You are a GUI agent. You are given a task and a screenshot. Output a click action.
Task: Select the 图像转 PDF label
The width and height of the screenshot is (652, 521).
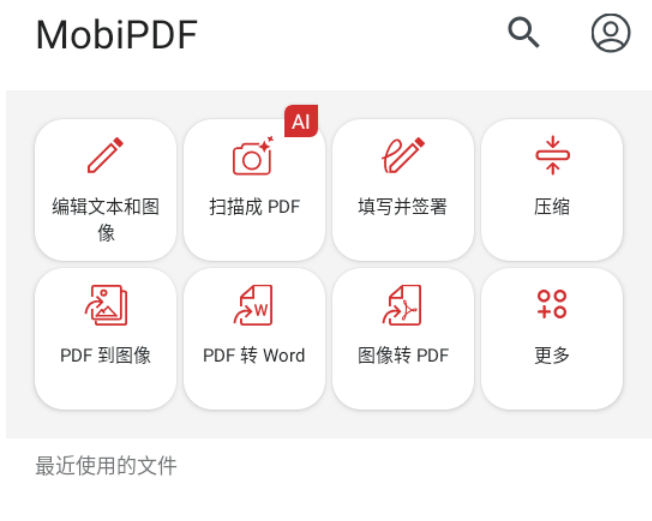click(x=403, y=356)
